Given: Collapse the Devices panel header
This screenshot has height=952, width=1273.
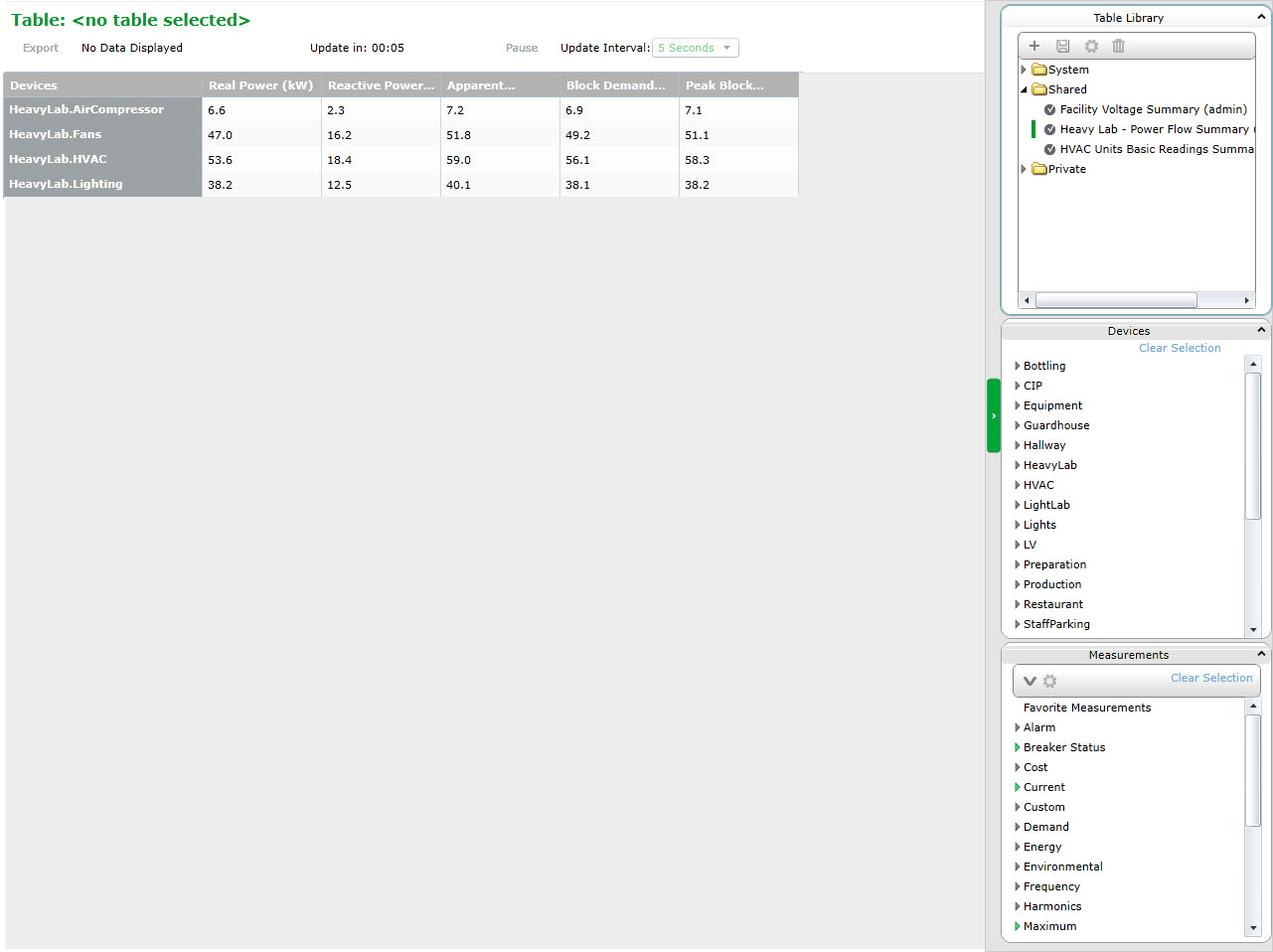Looking at the screenshot, I should [1261, 330].
